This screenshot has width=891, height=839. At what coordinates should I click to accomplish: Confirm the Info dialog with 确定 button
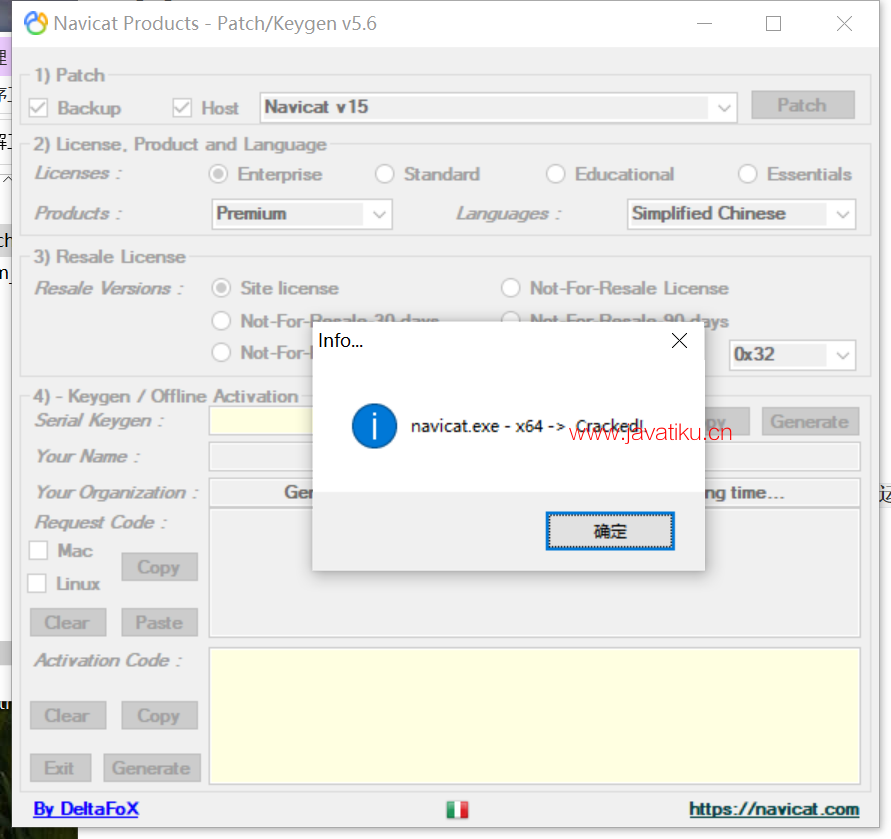pos(610,531)
